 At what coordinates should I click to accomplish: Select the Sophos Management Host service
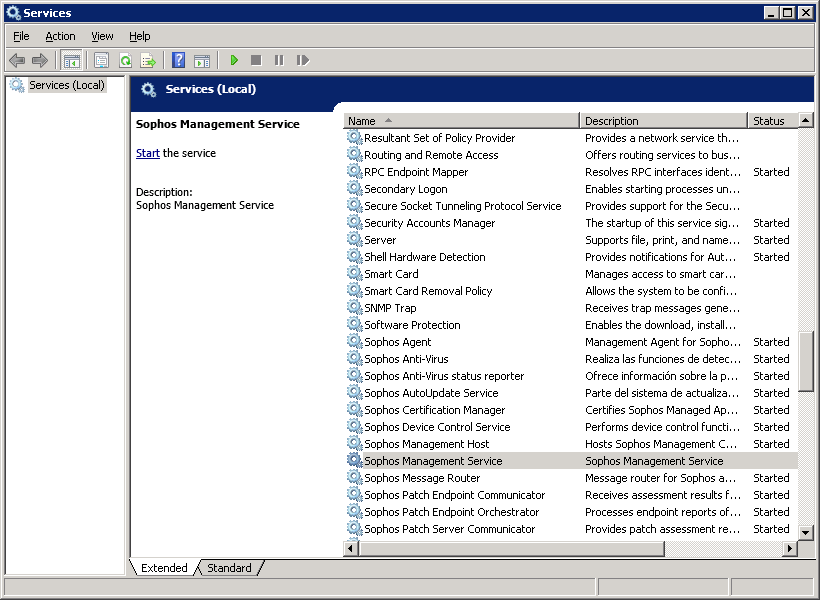[427, 444]
